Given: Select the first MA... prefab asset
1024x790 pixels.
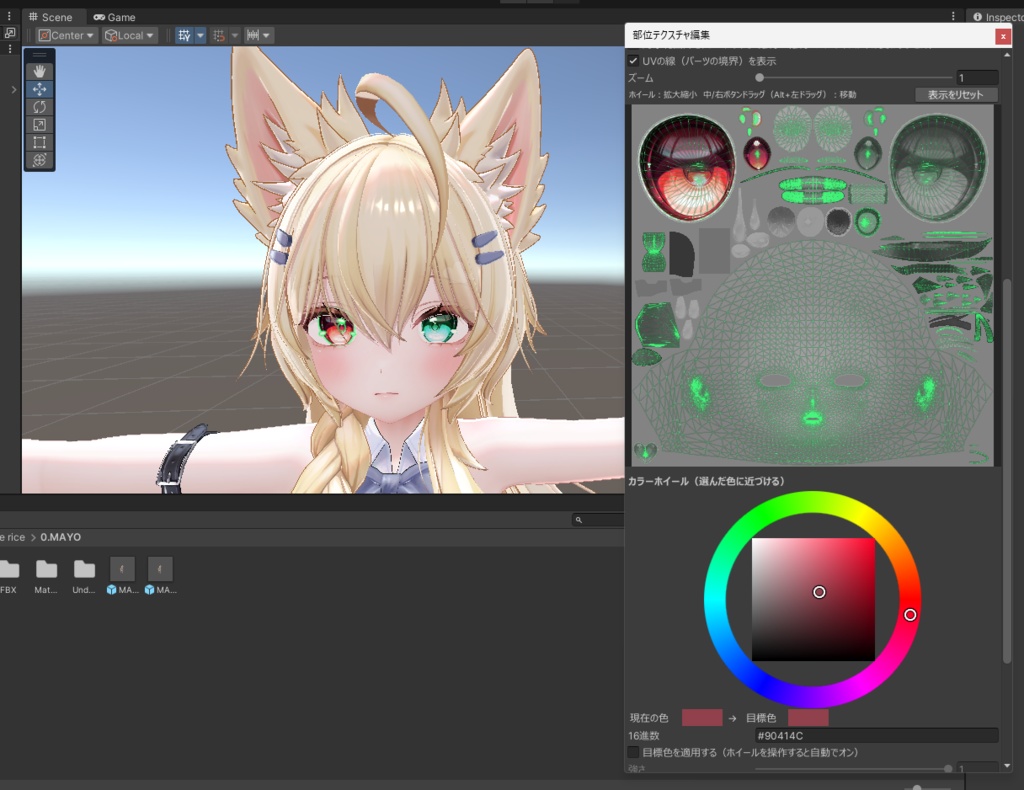Looking at the screenshot, I should [x=122, y=575].
